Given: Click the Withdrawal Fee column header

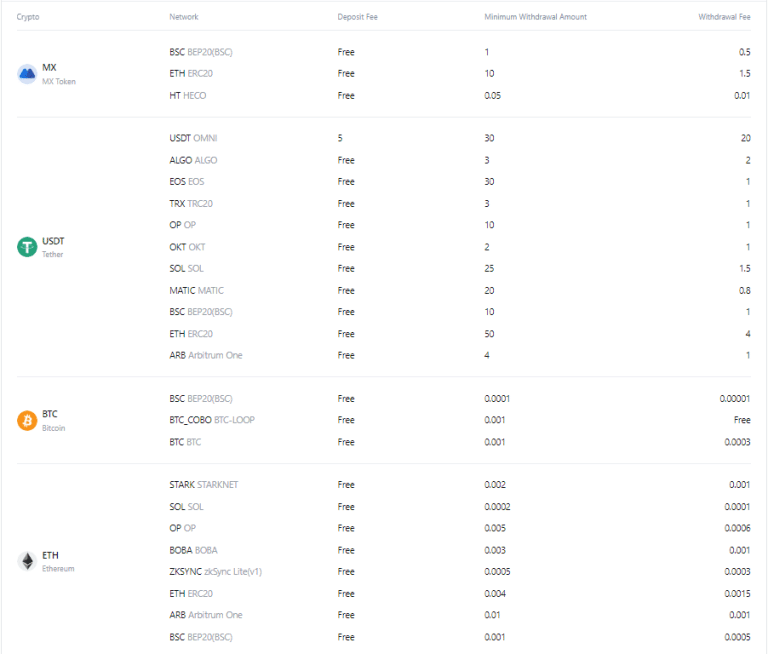Looking at the screenshot, I should click(724, 17).
